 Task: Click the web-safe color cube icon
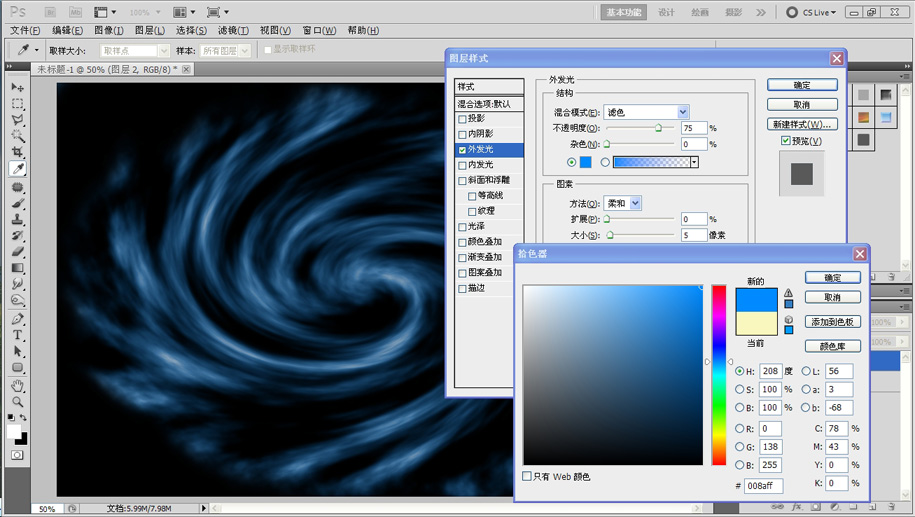(788, 319)
